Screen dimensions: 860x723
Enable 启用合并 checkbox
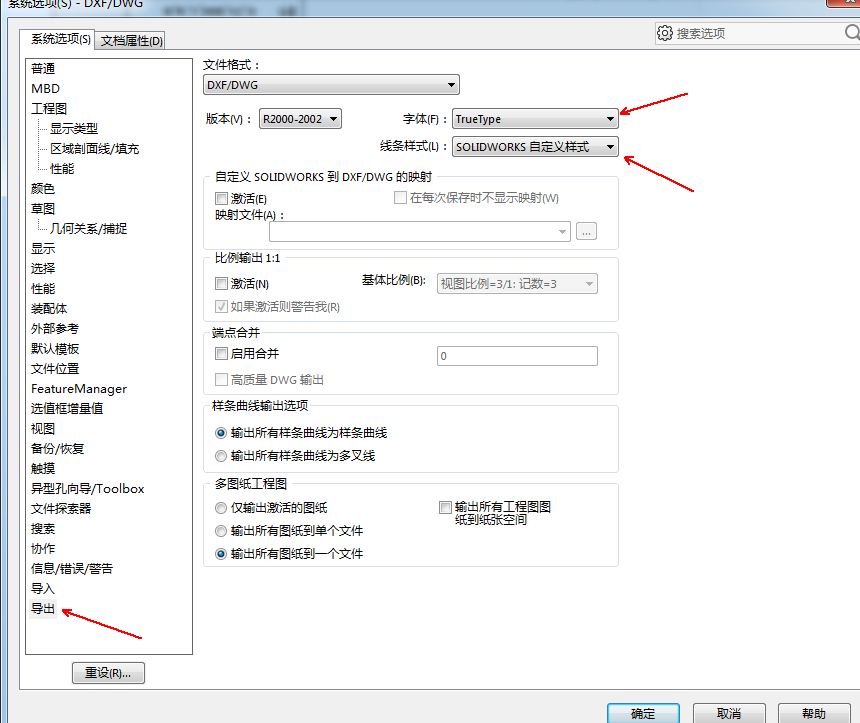coord(221,353)
